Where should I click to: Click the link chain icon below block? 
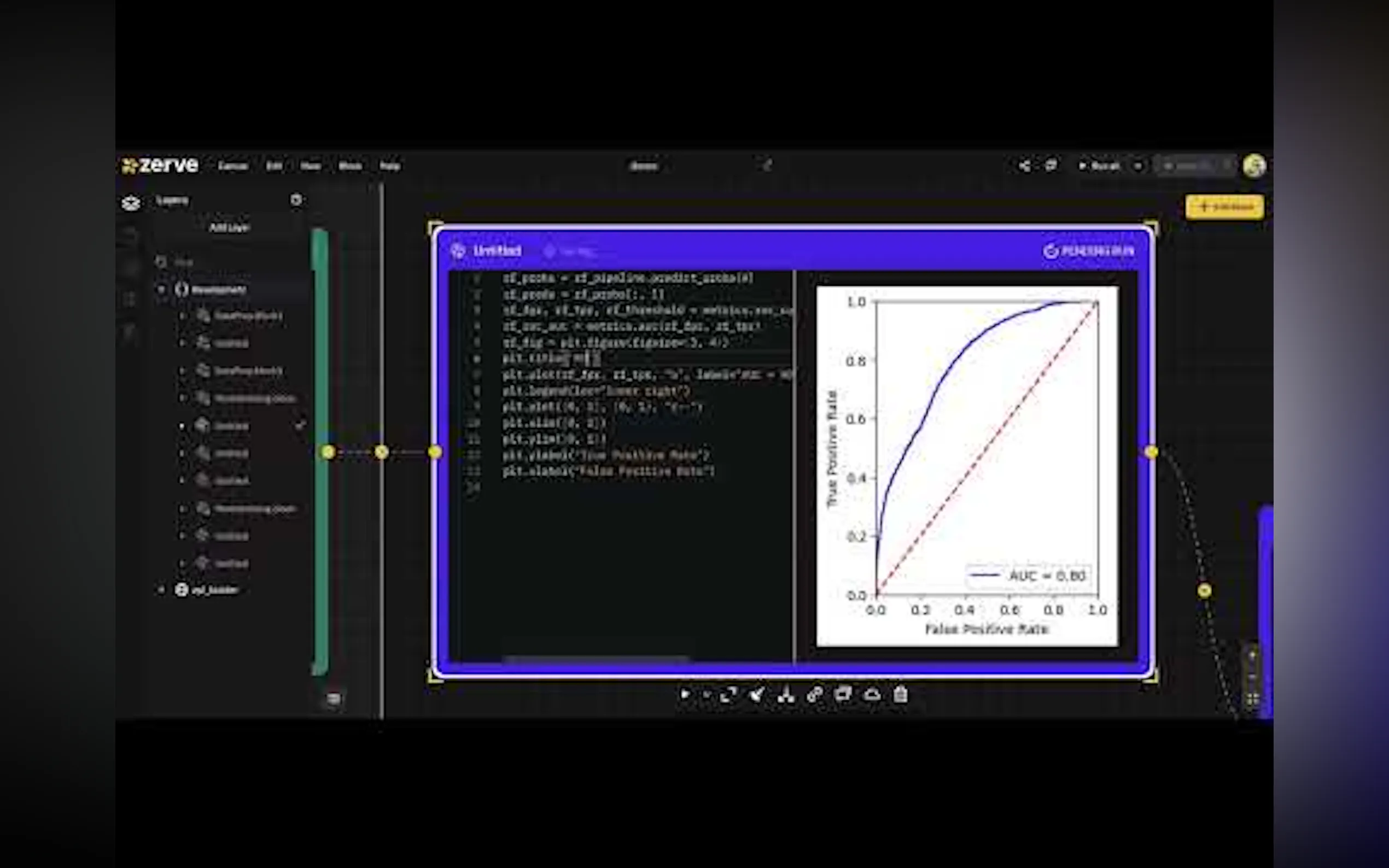(x=814, y=695)
